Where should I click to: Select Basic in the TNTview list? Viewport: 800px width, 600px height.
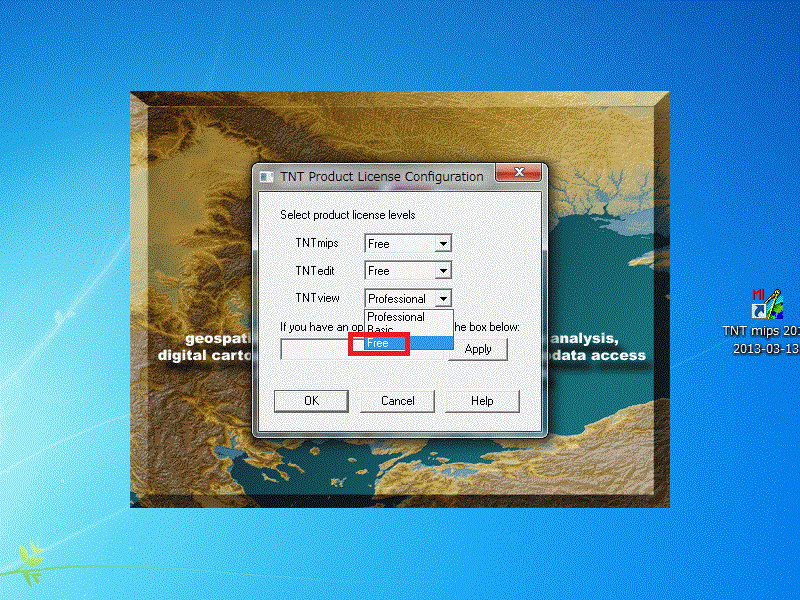[408, 330]
